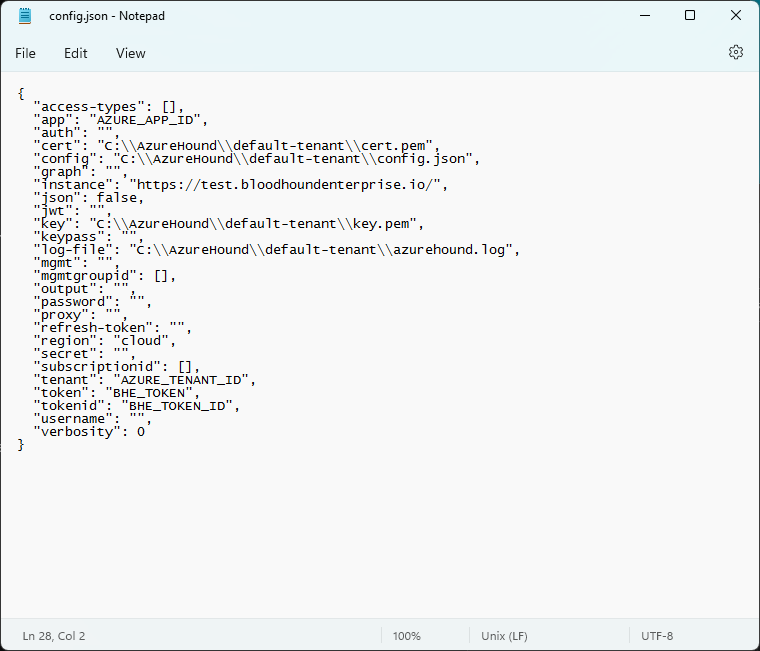The width and height of the screenshot is (760, 651).
Task: Open Notepad settings gear icon
Action: click(735, 52)
